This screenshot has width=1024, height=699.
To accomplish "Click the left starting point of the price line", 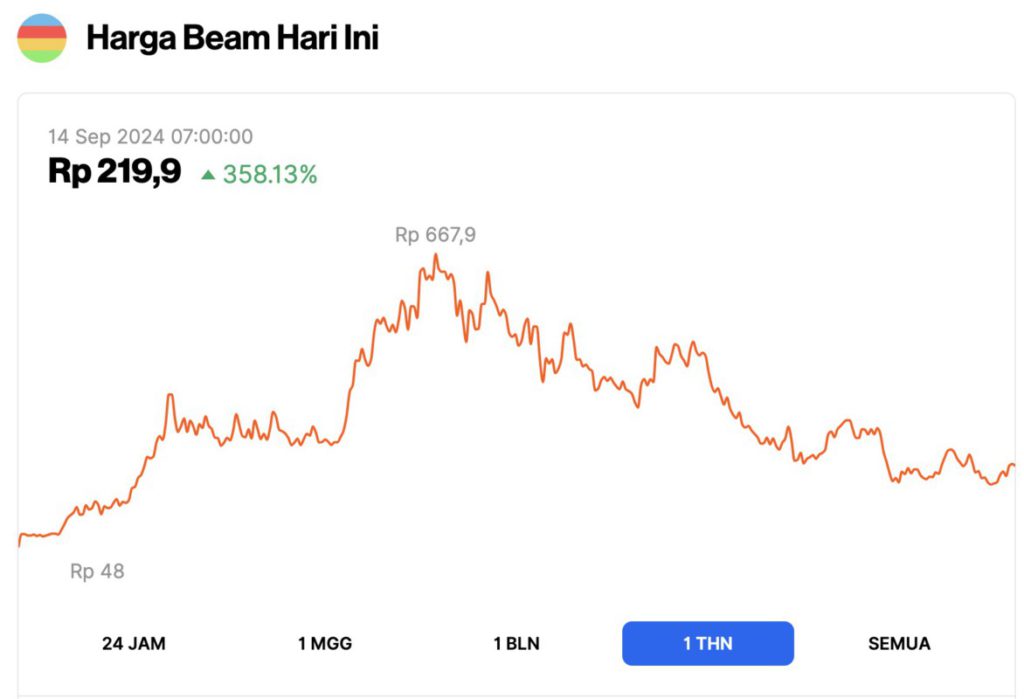I will click(20, 543).
